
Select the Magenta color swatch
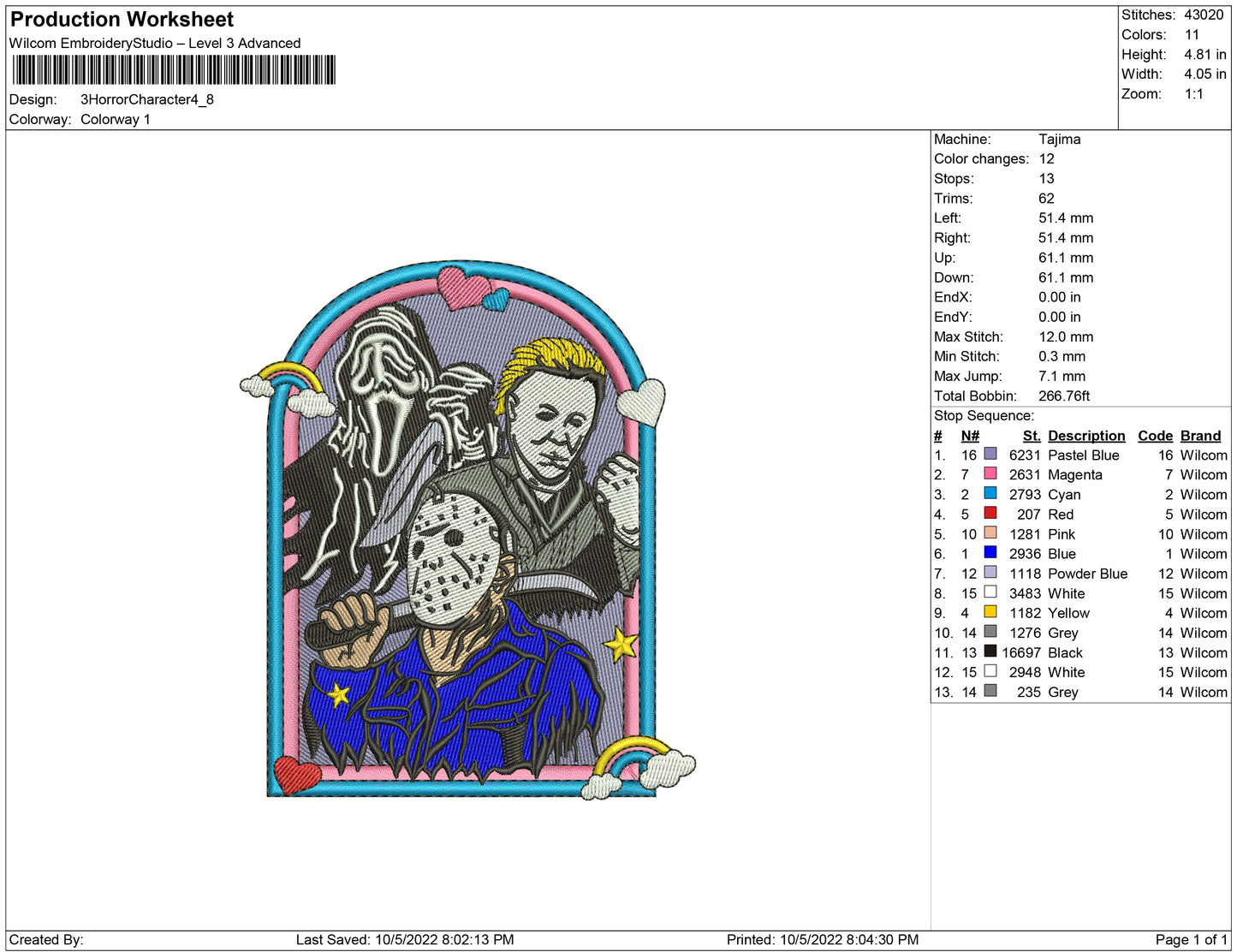click(x=990, y=473)
